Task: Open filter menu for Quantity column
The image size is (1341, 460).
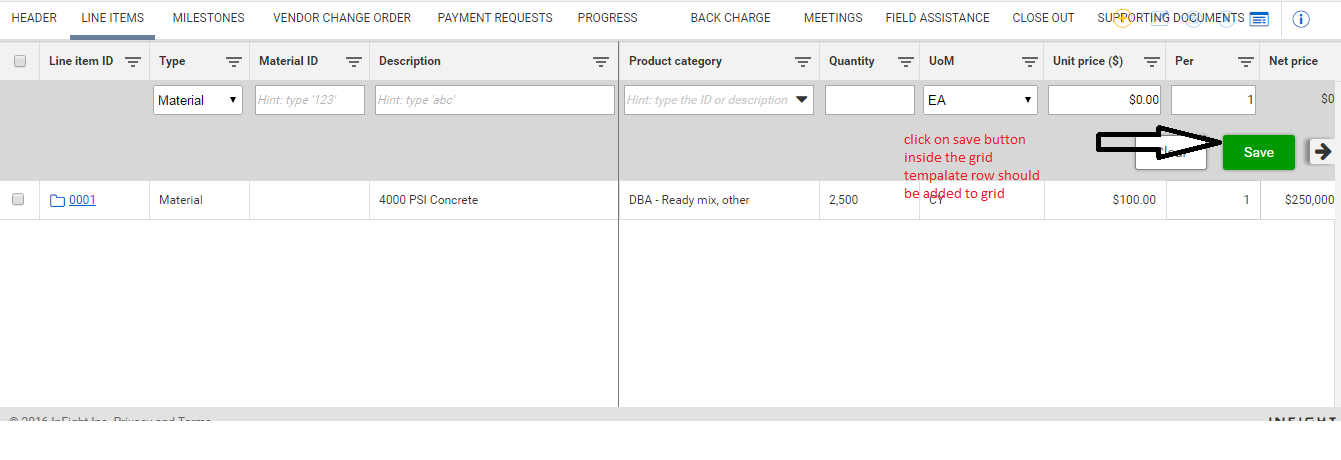Action: (x=905, y=62)
